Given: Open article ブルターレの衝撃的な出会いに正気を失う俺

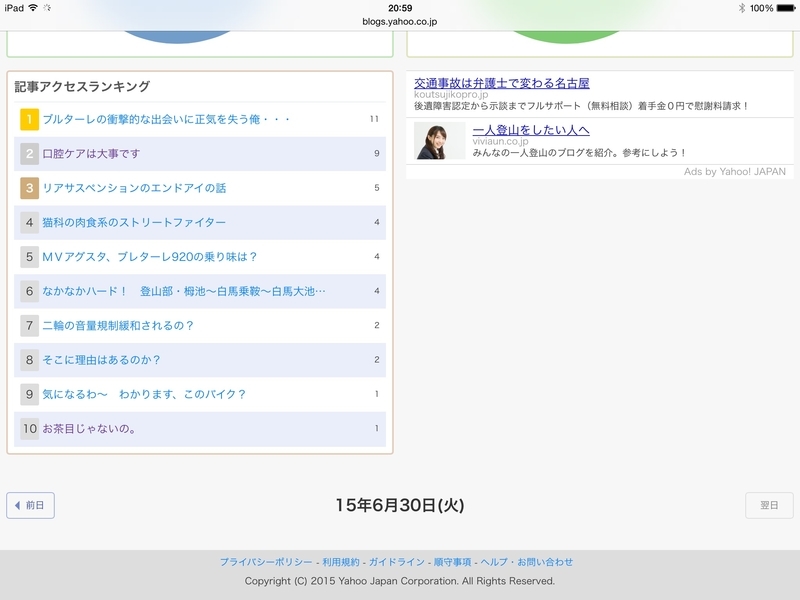Looking at the screenshot, I should [166, 119].
